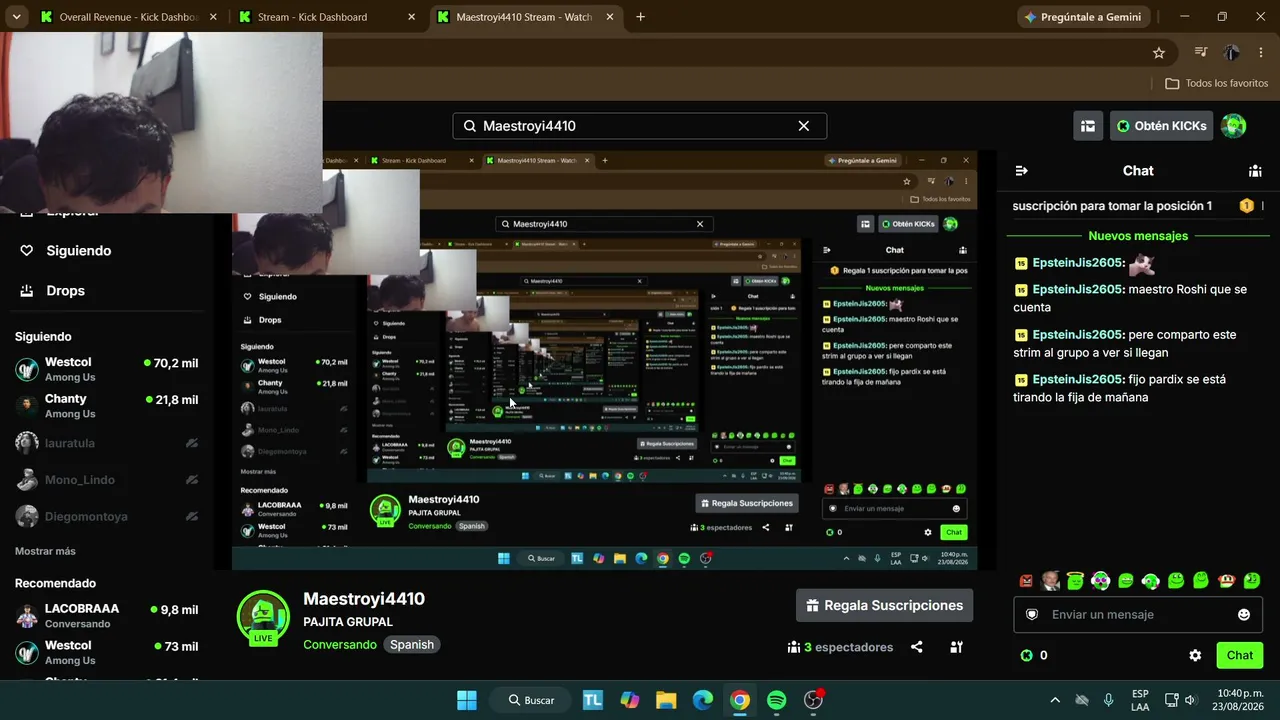Open the Mono_Lindo channel in the sidebar

[x=106, y=480]
